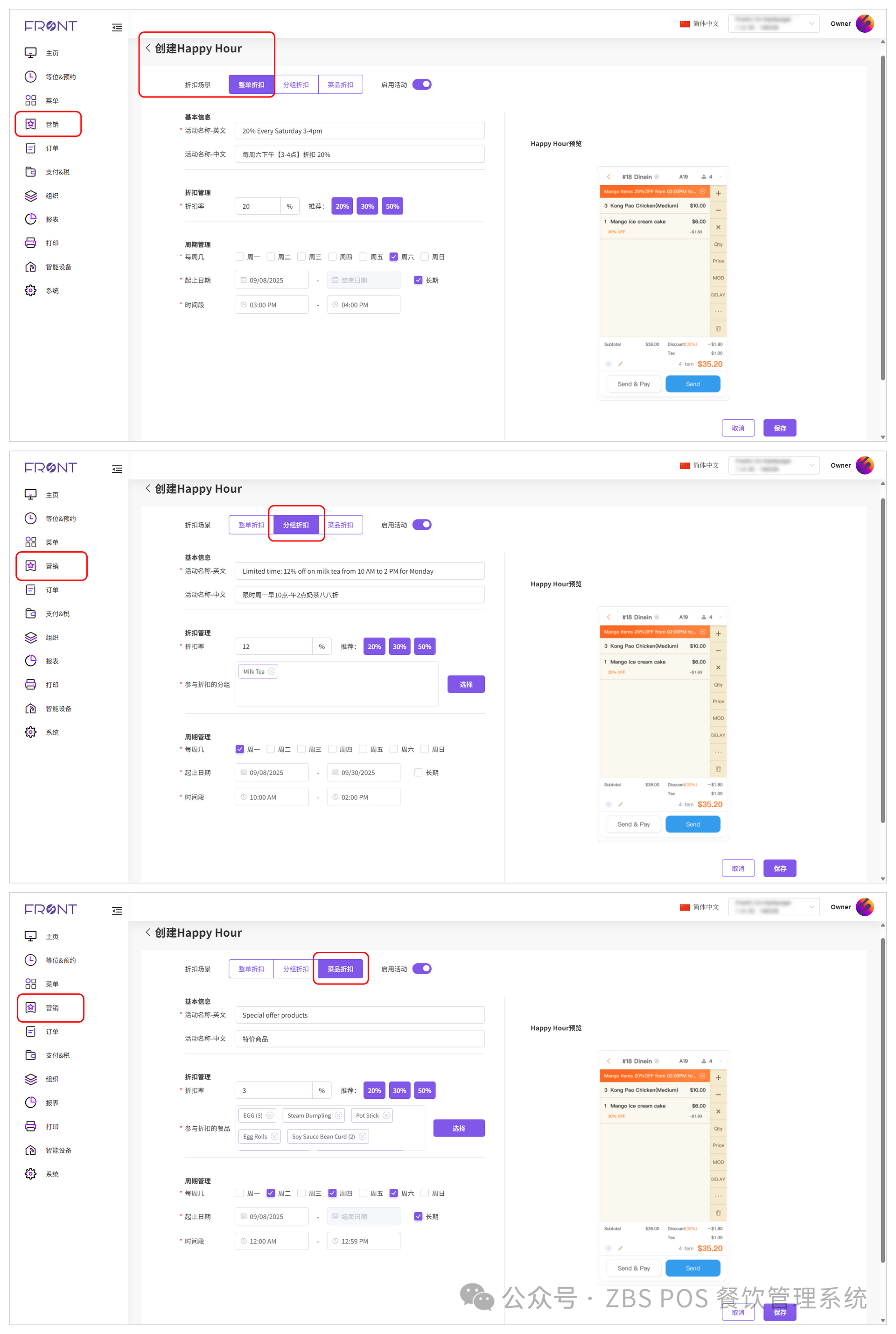Uncheck the checked 周二 checkbox
The height and width of the screenshot is (1334, 896).
click(x=271, y=1193)
